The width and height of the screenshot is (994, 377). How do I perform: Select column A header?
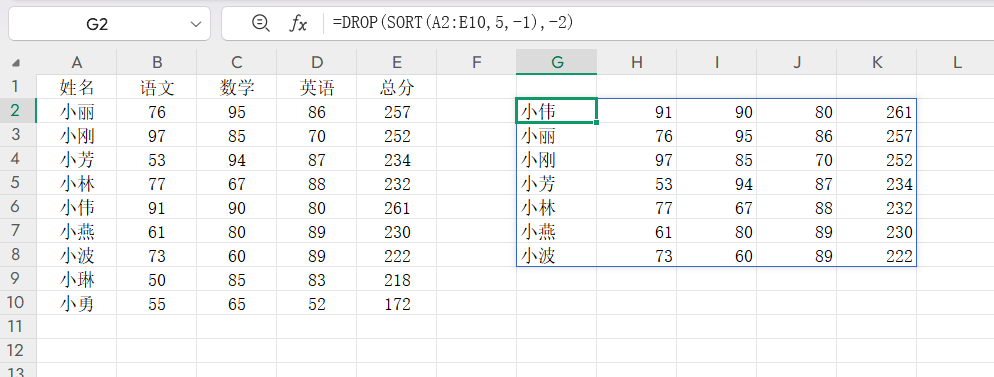(77, 61)
